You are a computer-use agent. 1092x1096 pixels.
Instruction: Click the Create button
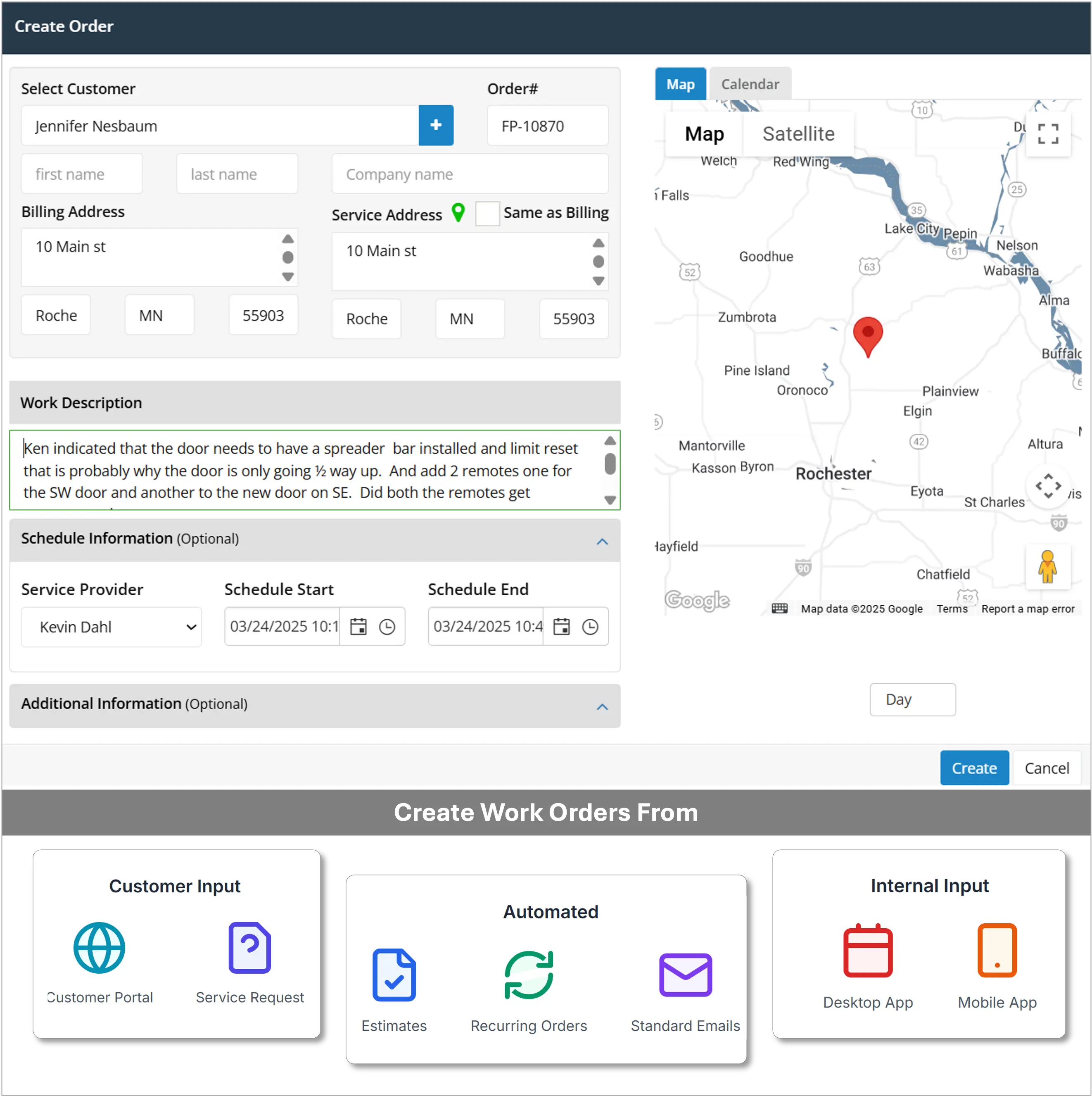(x=973, y=768)
